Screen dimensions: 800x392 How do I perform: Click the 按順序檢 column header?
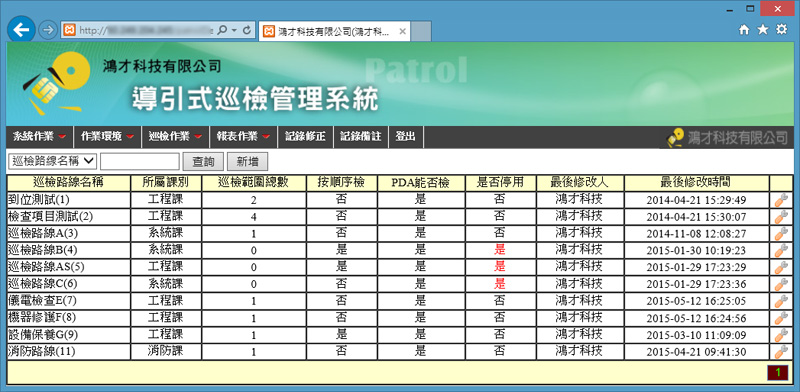click(341, 183)
